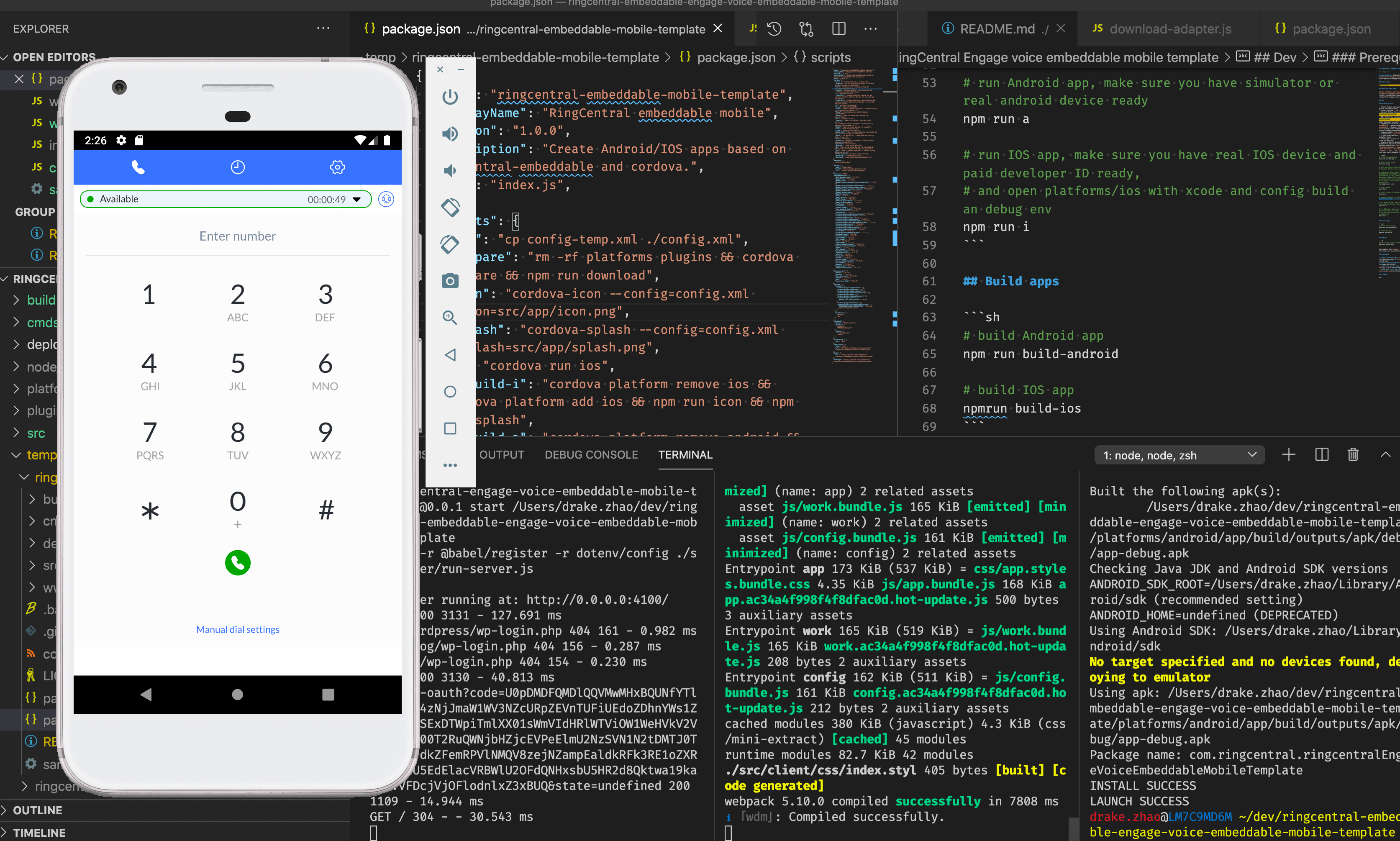Expand the OUTLINE section
Viewport: 1400px width, 841px height.
point(37,810)
